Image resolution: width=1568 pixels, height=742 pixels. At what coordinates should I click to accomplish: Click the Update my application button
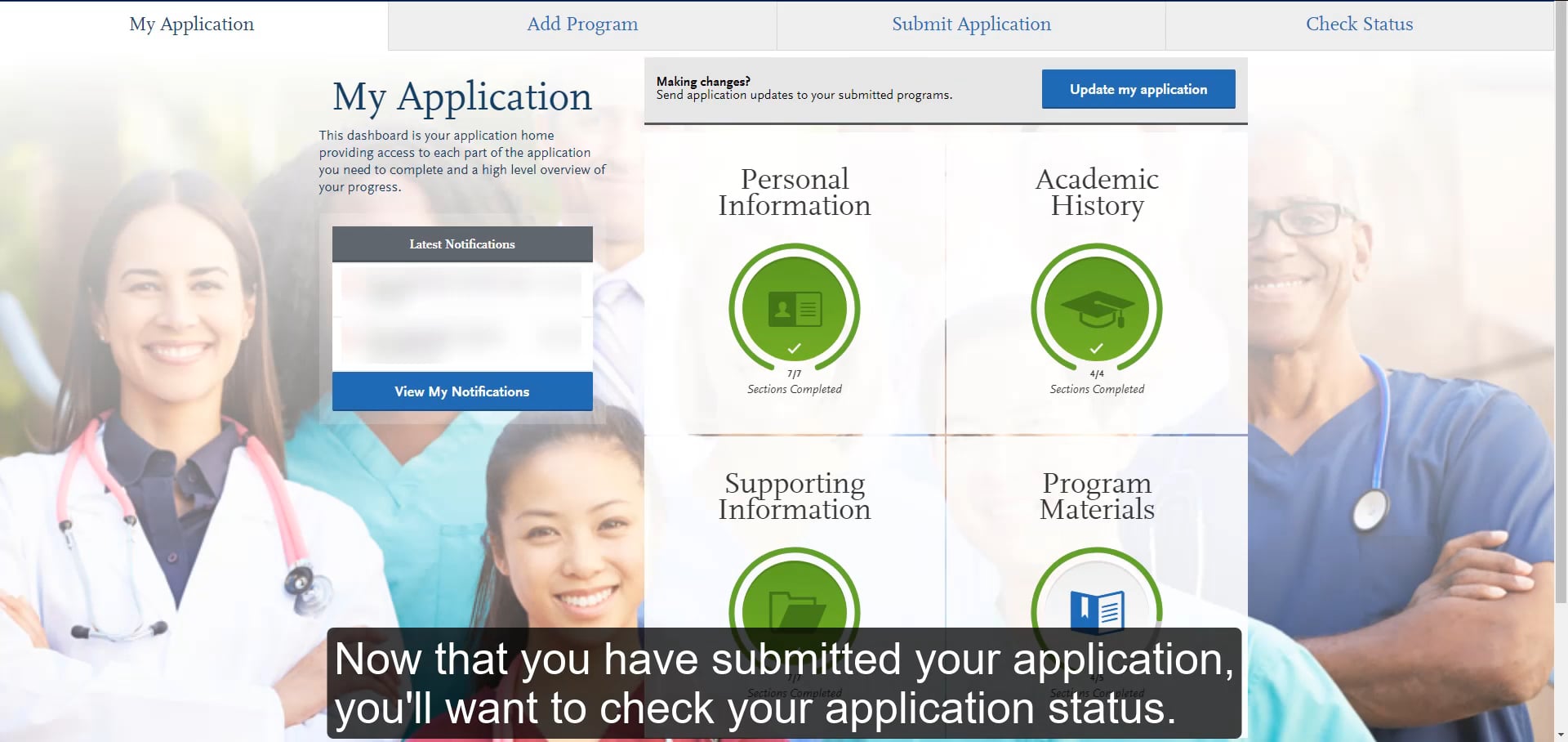[1138, 89]
